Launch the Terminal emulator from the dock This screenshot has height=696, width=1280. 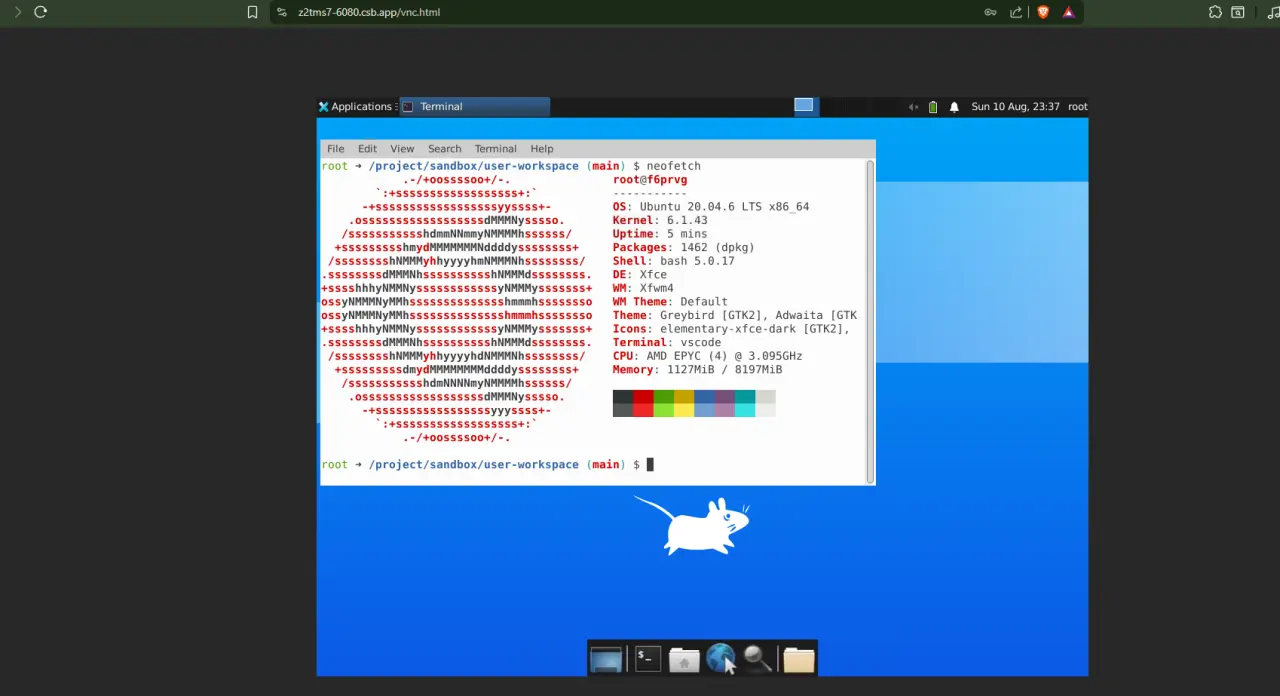coord(647,659)
